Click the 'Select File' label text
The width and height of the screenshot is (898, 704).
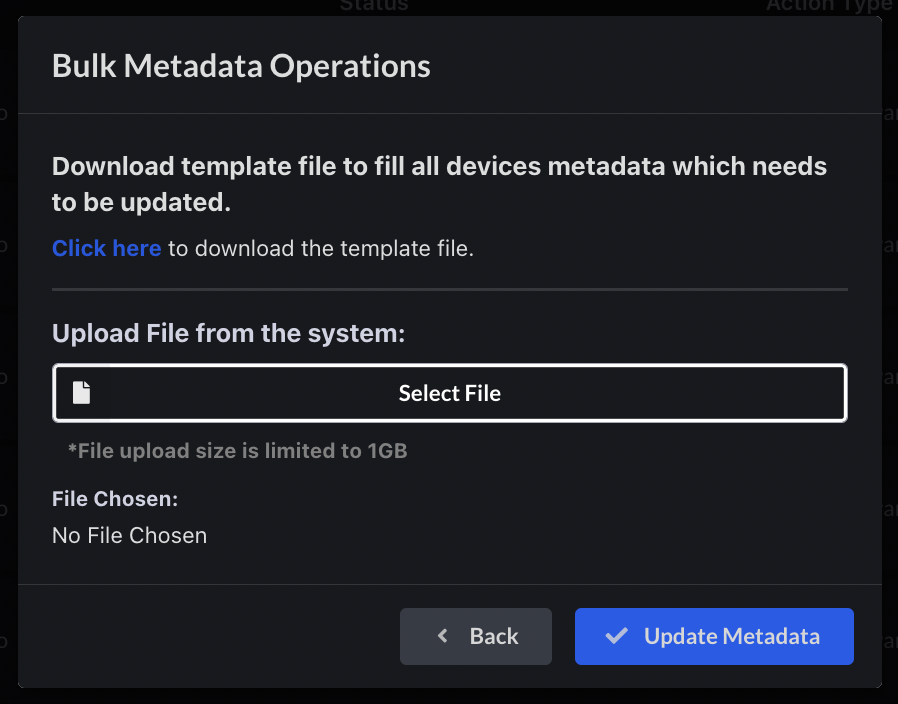[x=450, y=394]
